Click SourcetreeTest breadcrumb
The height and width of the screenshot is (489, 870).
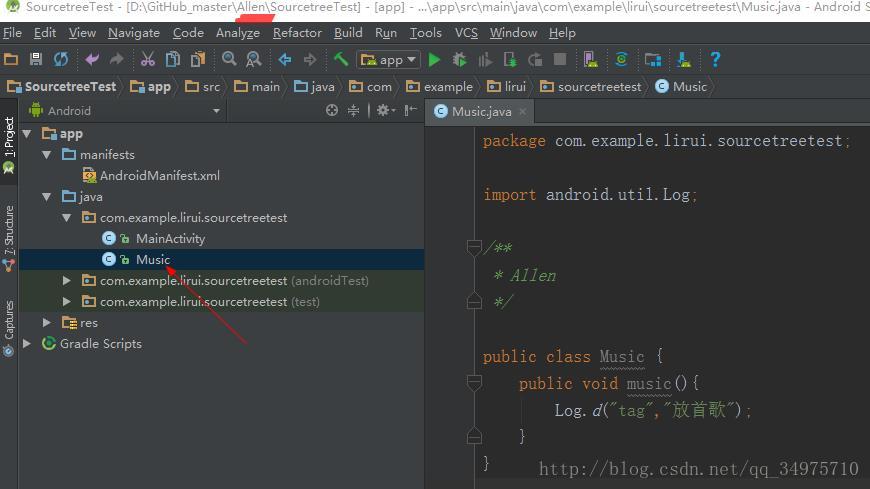coord(62,87)
